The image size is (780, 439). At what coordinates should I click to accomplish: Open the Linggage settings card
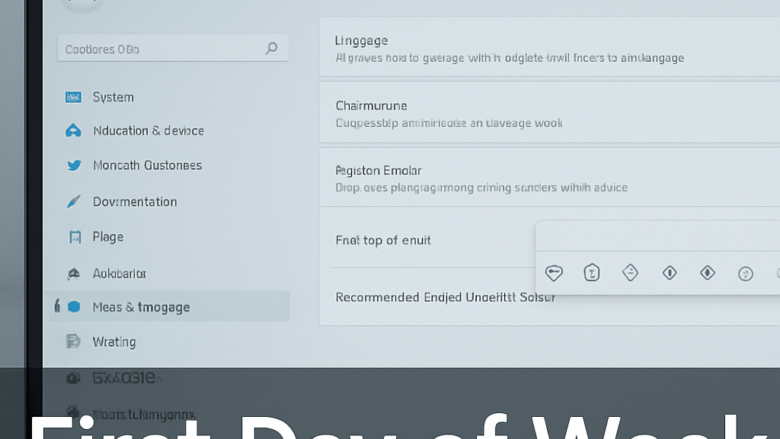549,47
